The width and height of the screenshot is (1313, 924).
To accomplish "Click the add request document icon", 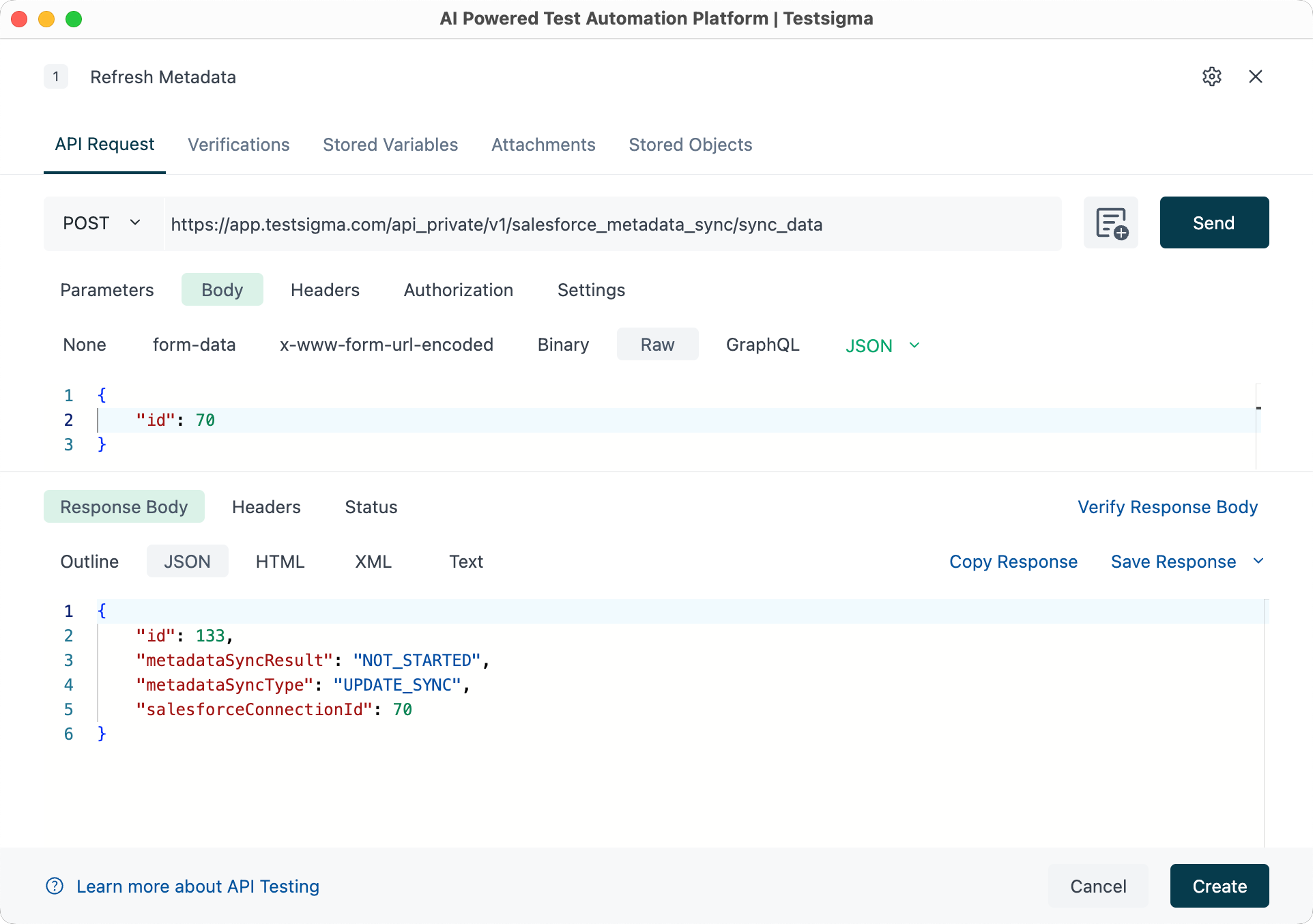I will pos(1110,223).
